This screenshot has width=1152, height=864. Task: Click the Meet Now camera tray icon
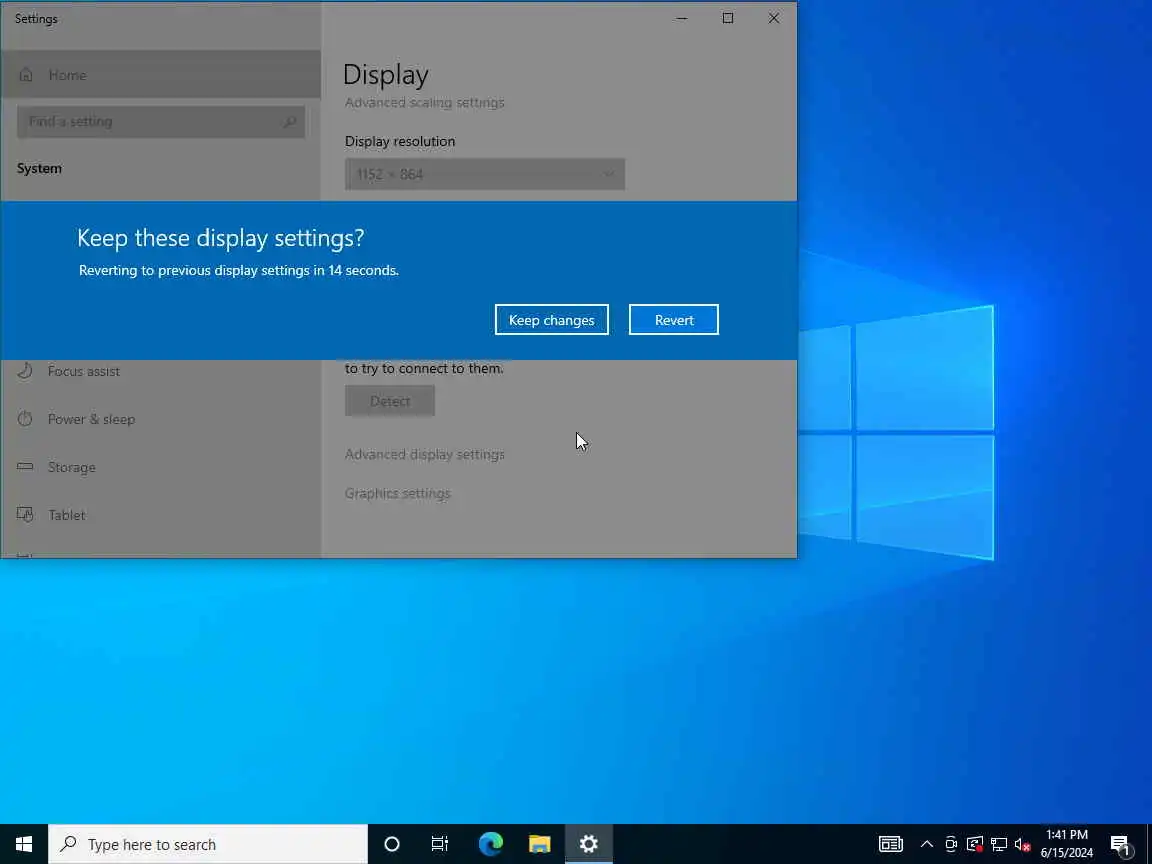tap(951, 844)
